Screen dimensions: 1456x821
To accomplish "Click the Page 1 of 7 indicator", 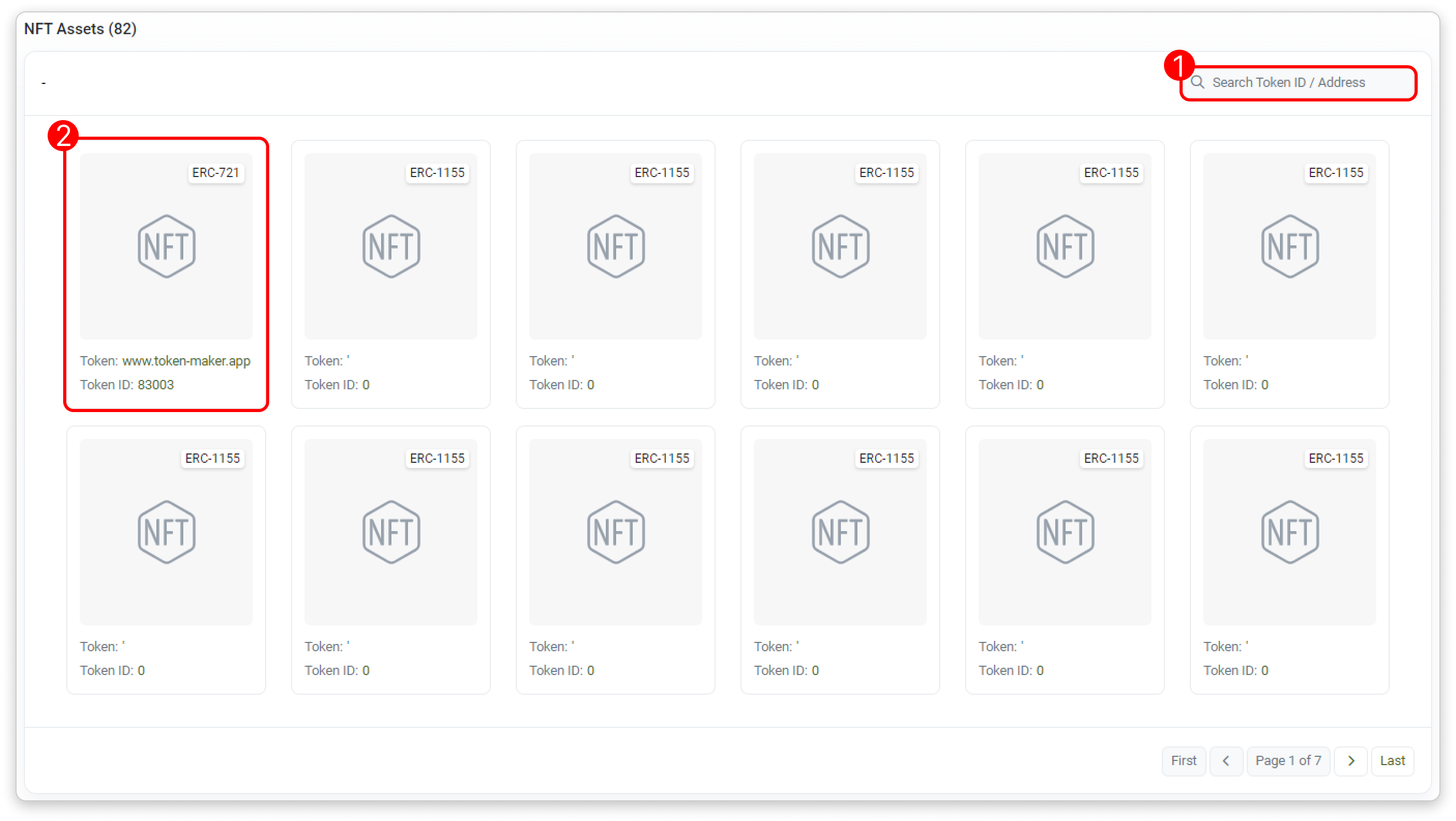I will [1288, 761].
